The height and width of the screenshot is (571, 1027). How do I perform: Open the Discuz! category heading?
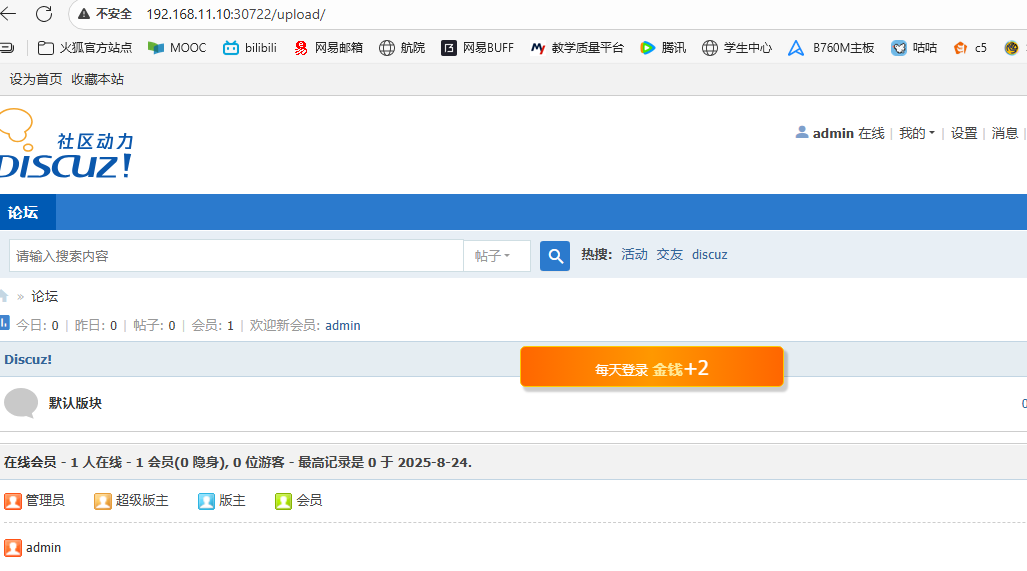click(28, 359)
